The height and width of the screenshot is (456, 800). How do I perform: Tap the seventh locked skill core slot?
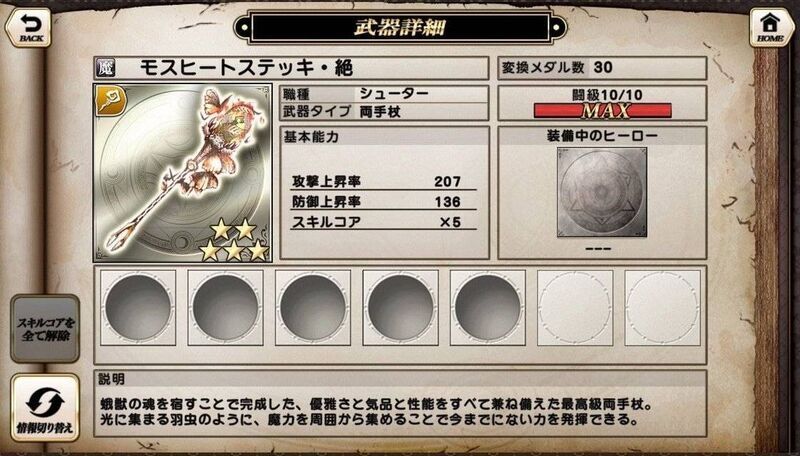[662, 308]
